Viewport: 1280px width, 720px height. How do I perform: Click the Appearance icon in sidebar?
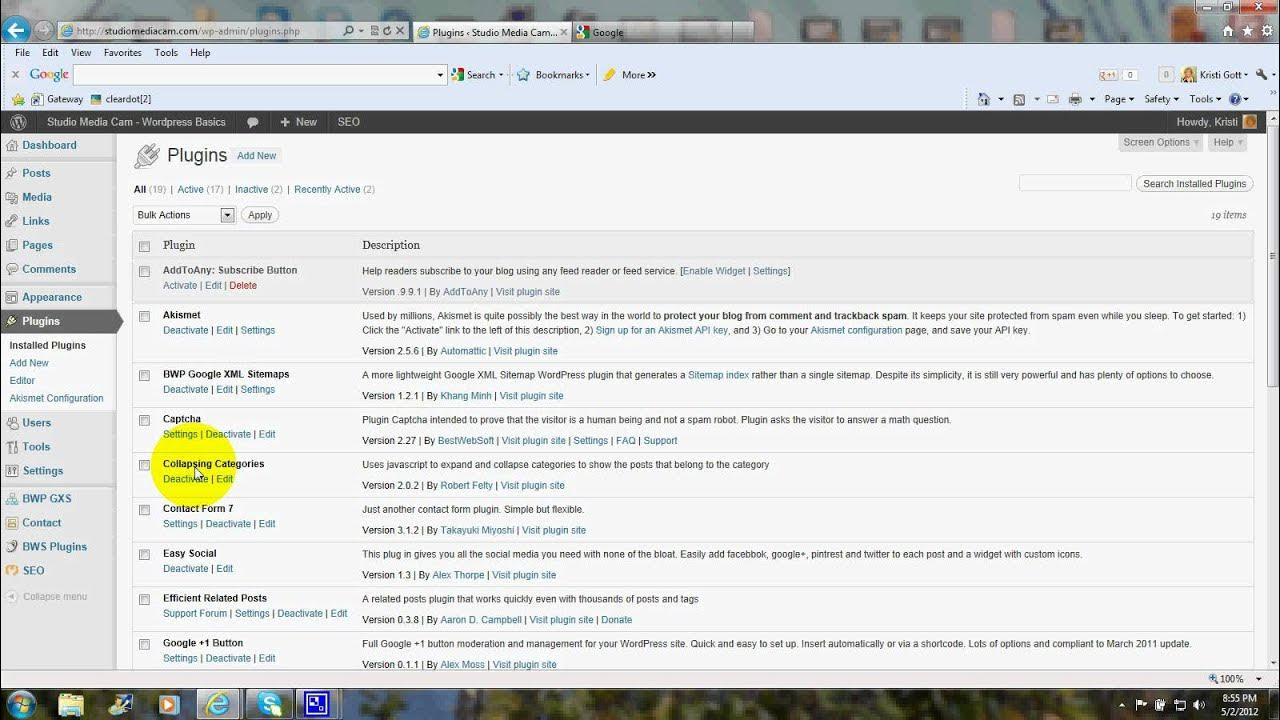pyautogui.click(x=12, y=297)
